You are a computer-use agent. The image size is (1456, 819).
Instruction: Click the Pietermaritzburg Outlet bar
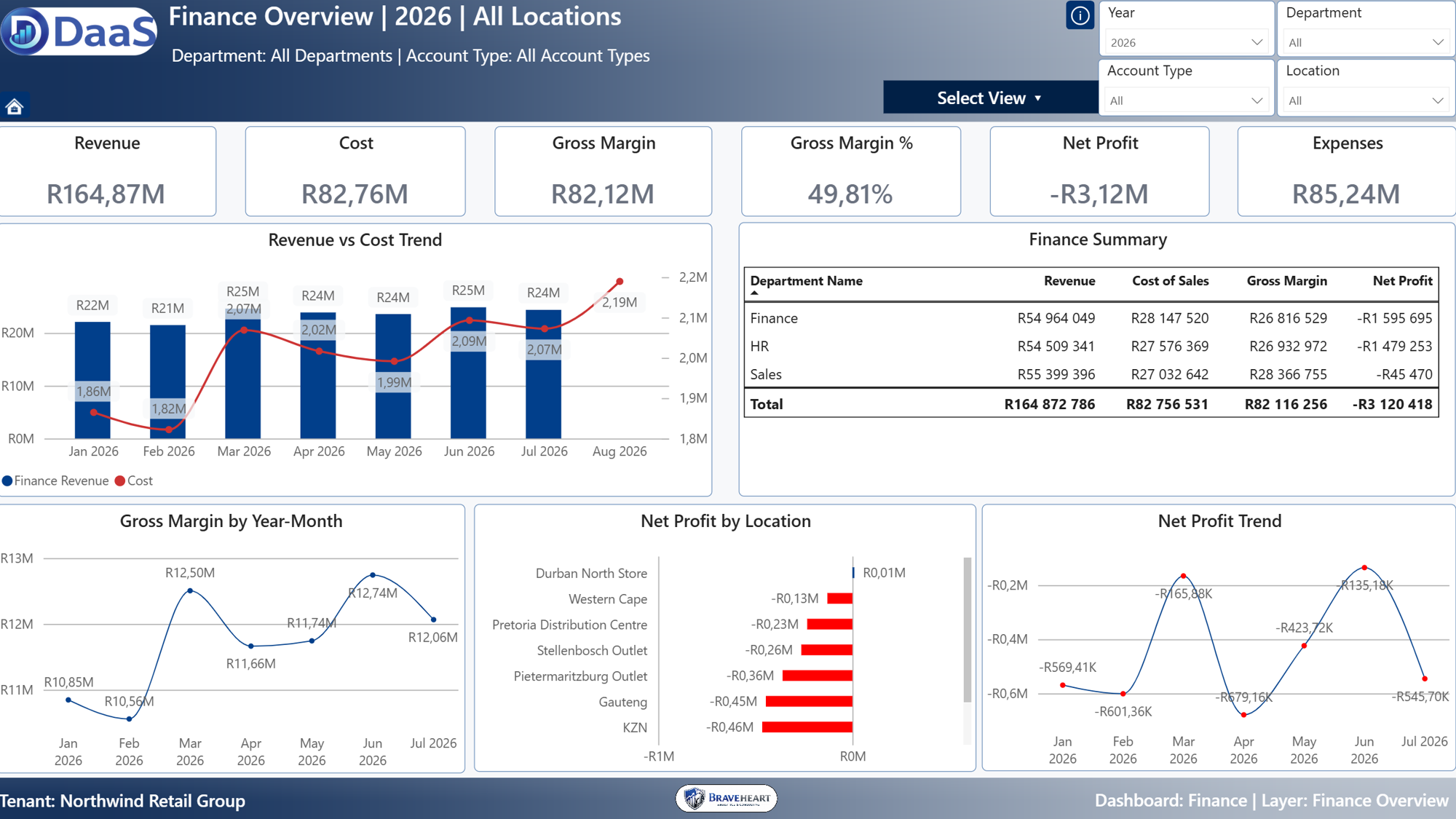coord(818,676)
